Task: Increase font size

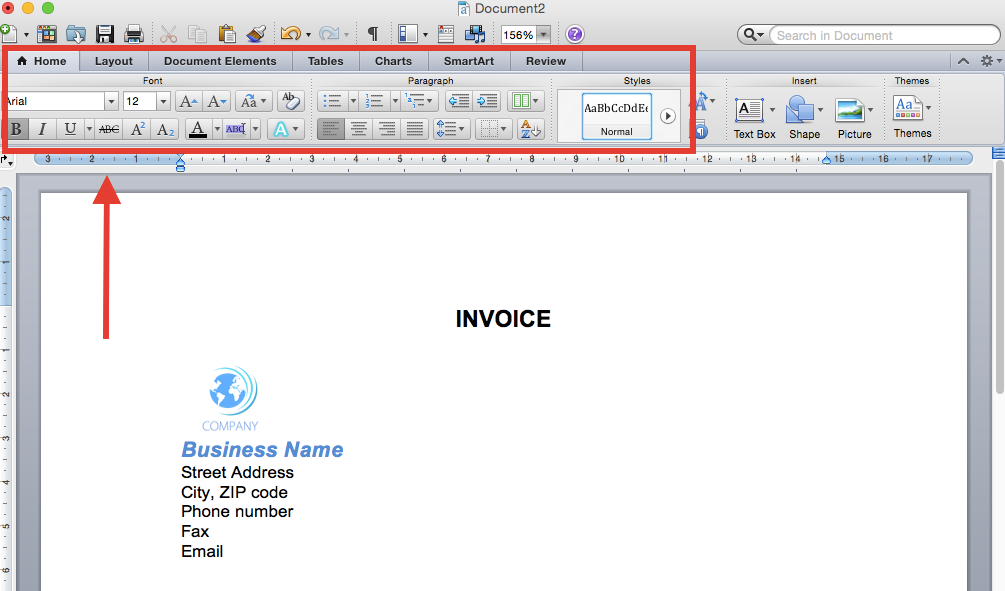Action: point(188,101)
